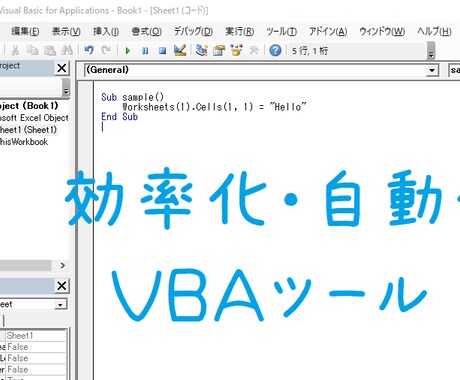The width and height of the screenshot is (460, 380).
Task: Open the アドイン(A) menu
Action: [328, 32]
